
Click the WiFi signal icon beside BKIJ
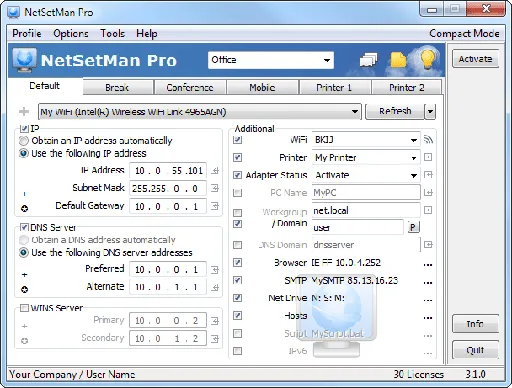428,139
